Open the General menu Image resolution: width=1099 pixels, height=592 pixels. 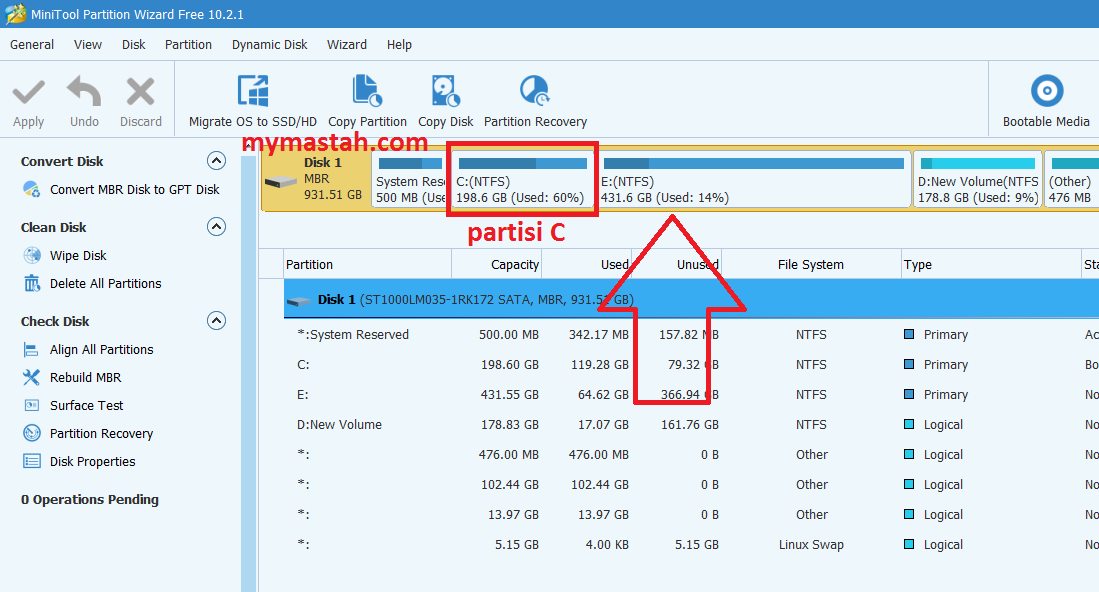tap(32, 44)
